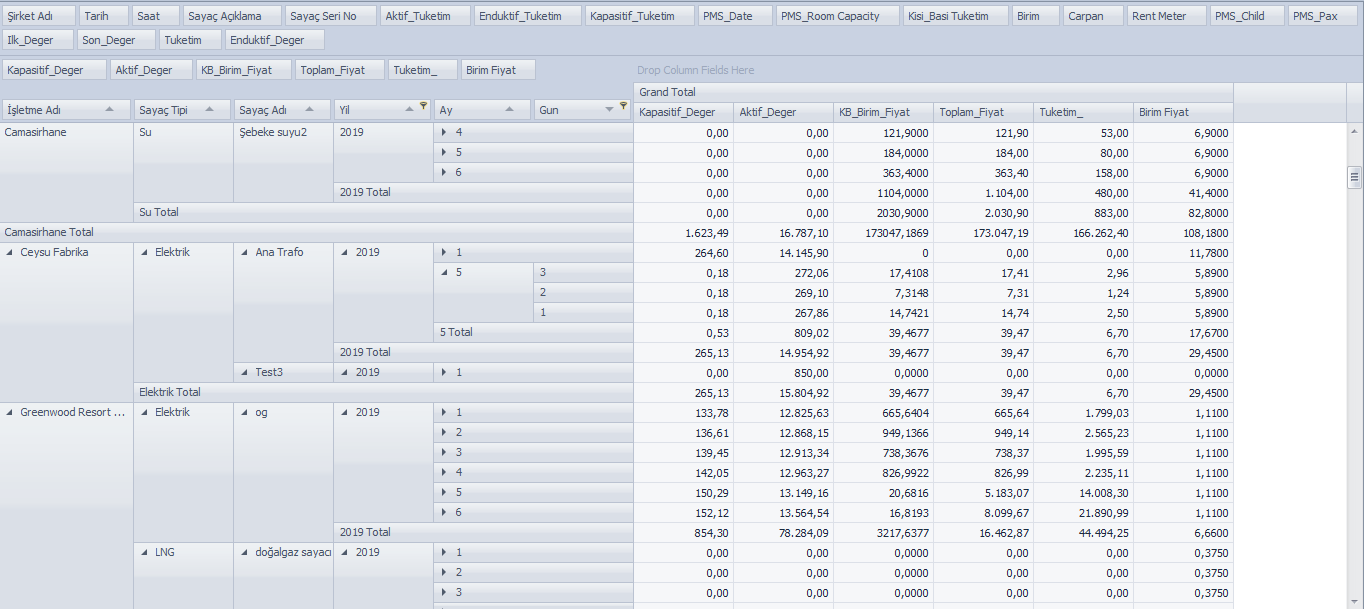Select the Birim field button
Viewport: 1364px width, 609px height.
1036,16
